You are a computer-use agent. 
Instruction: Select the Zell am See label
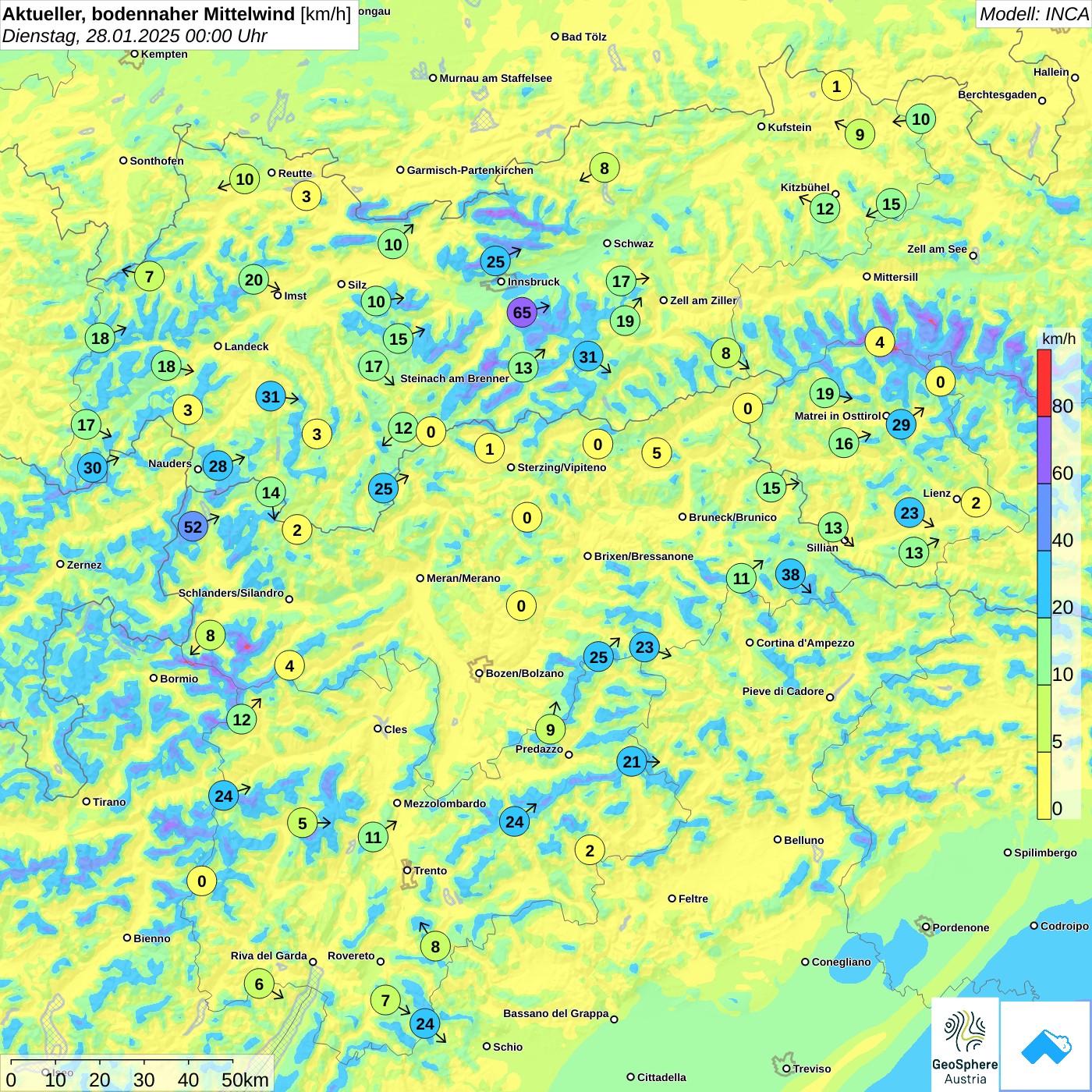937,249
